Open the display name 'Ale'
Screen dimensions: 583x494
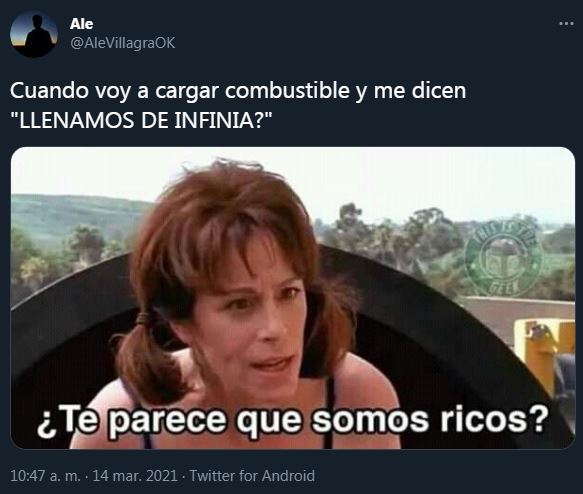[81, 24]
